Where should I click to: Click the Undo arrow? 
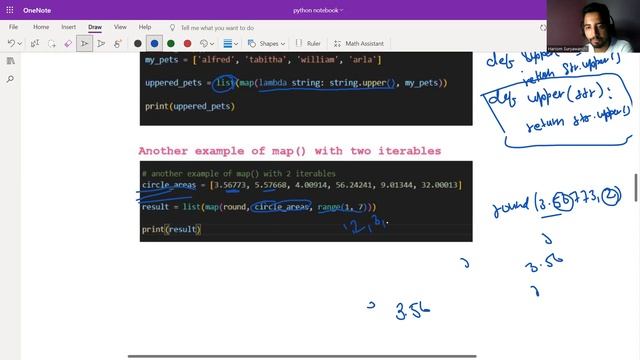coord(11,43)
